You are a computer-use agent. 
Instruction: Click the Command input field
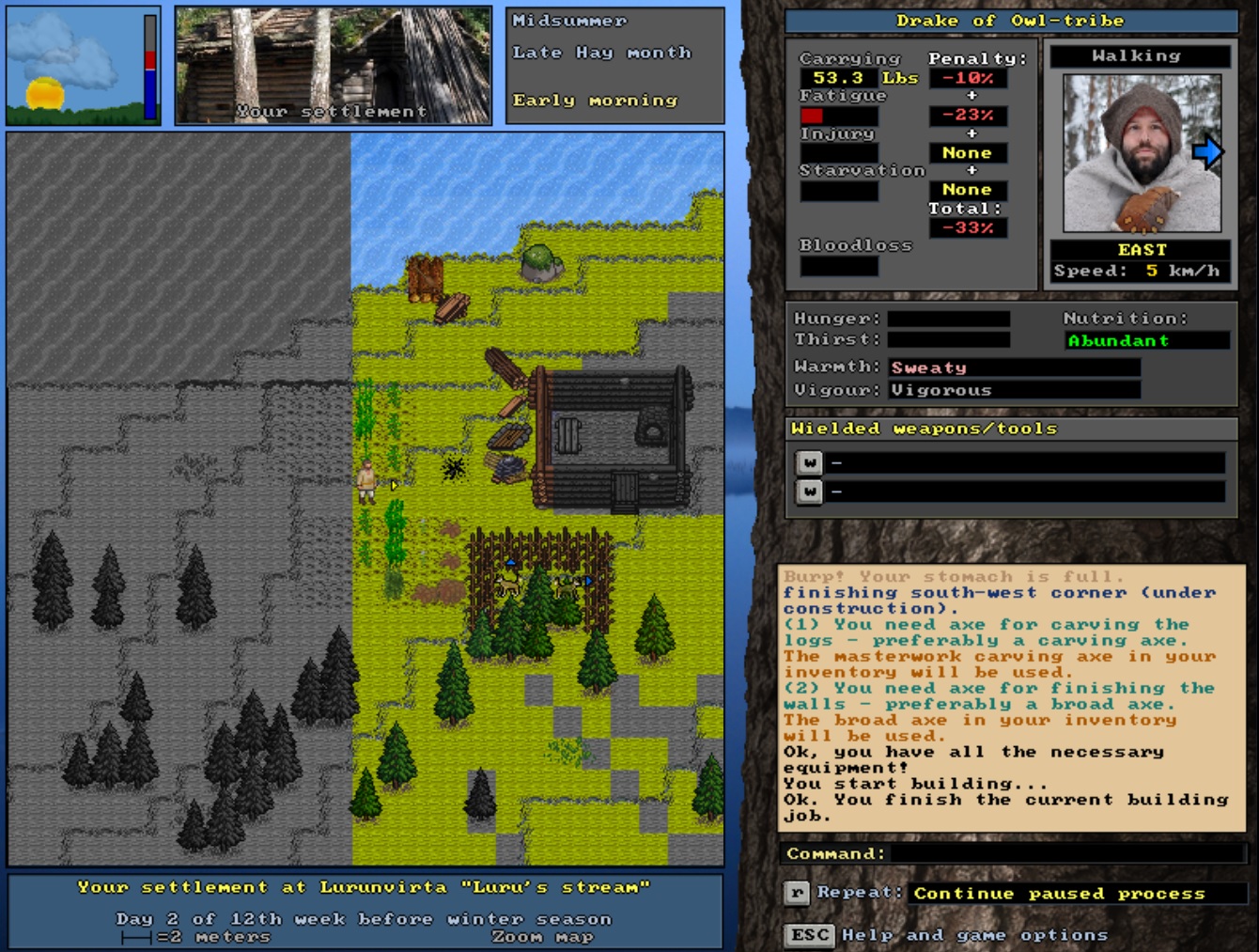pyautogui.click(x=1067, y=853)
